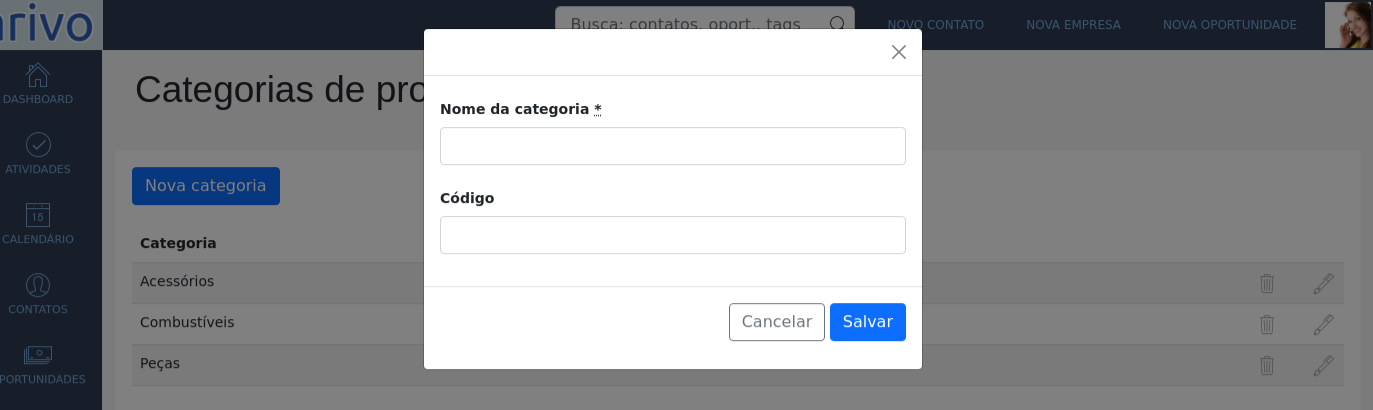Go to Atividades checkmark icon
Screen dimensions: 1373x410
click(x=38, y=145)
